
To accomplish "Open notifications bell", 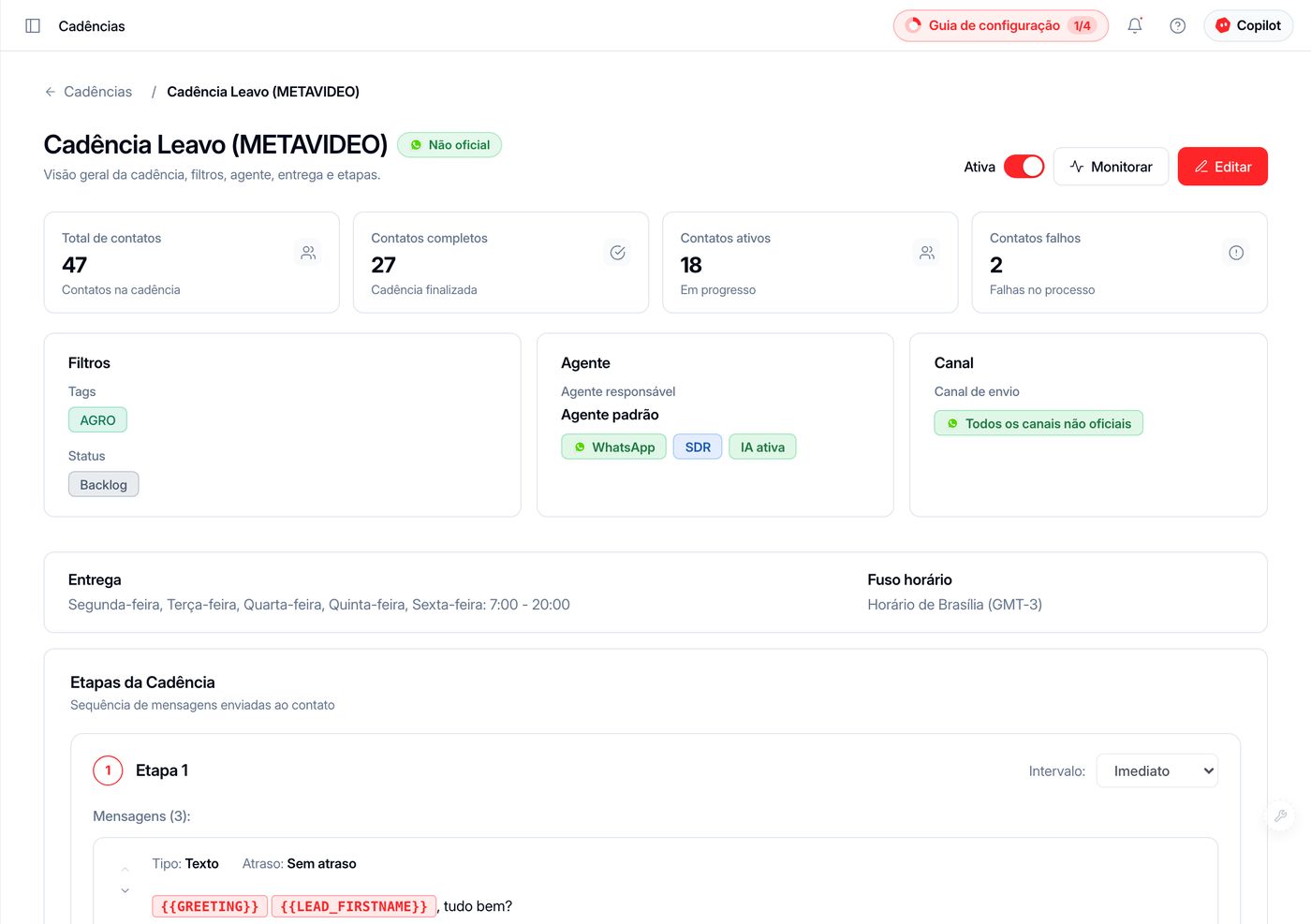I will [1135, 26].
